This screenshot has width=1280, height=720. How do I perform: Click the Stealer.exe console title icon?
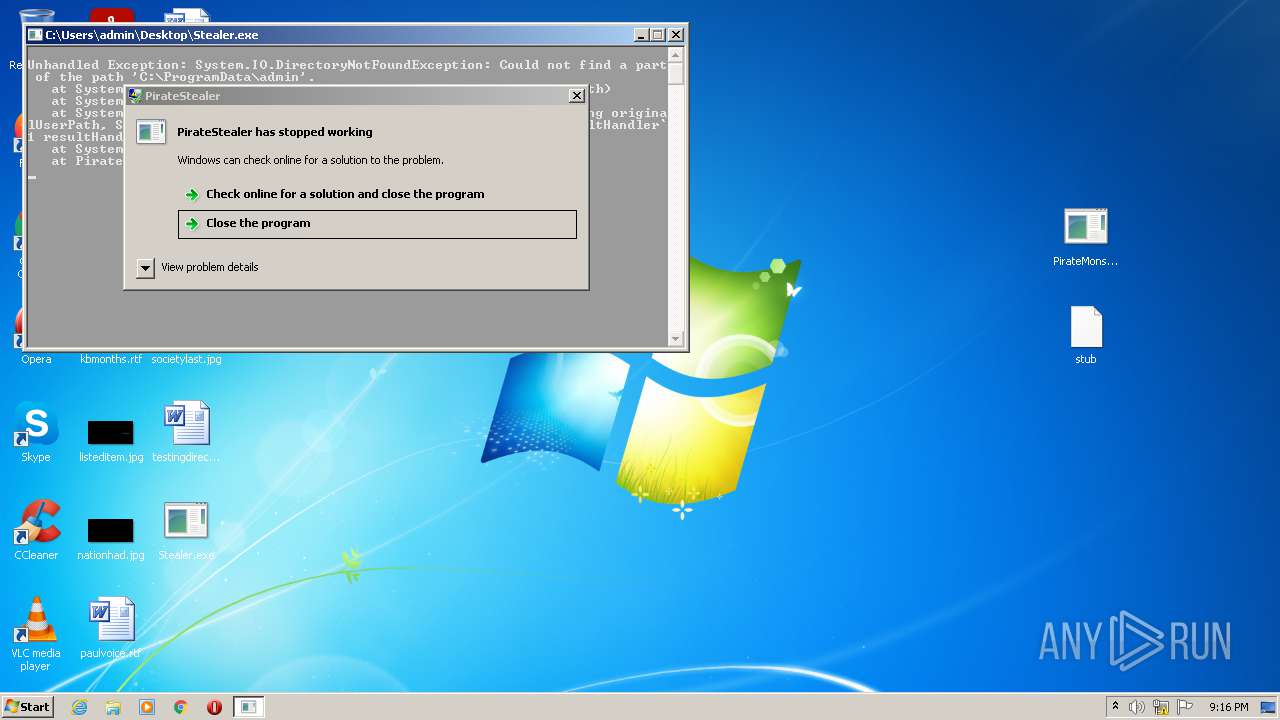point(35,35)
